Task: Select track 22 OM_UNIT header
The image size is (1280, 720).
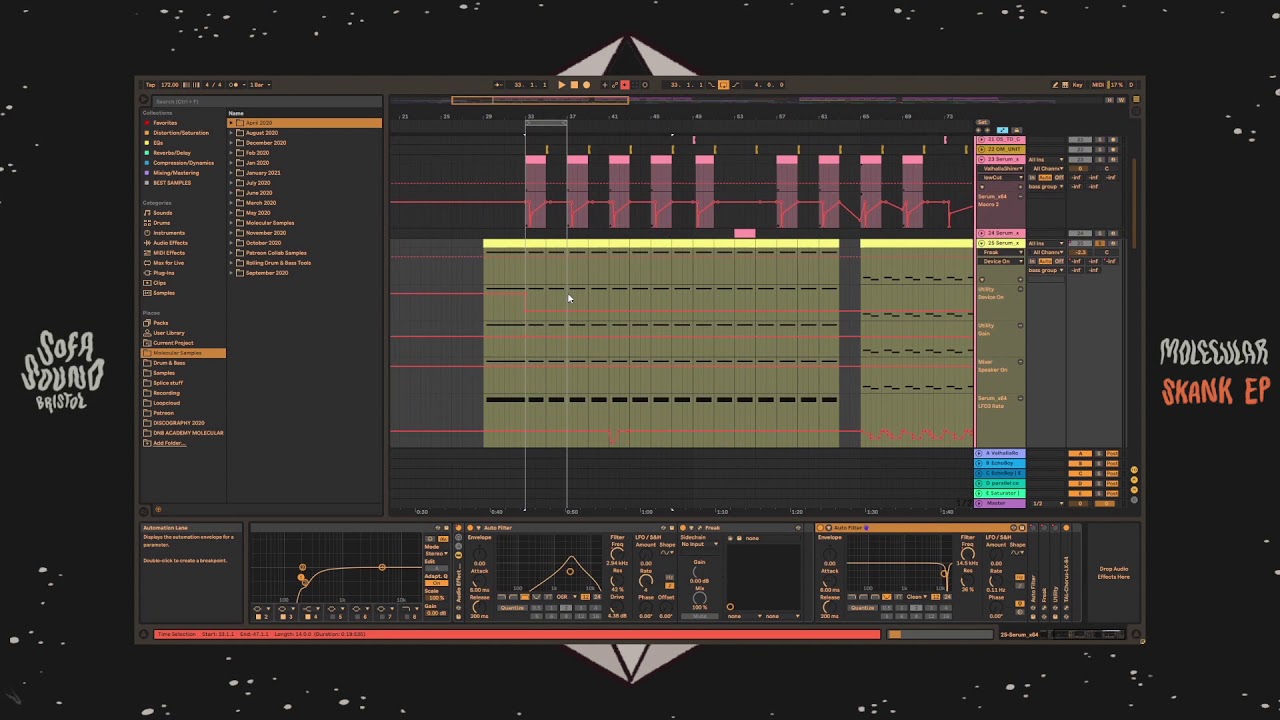Action: (1003, 149)
